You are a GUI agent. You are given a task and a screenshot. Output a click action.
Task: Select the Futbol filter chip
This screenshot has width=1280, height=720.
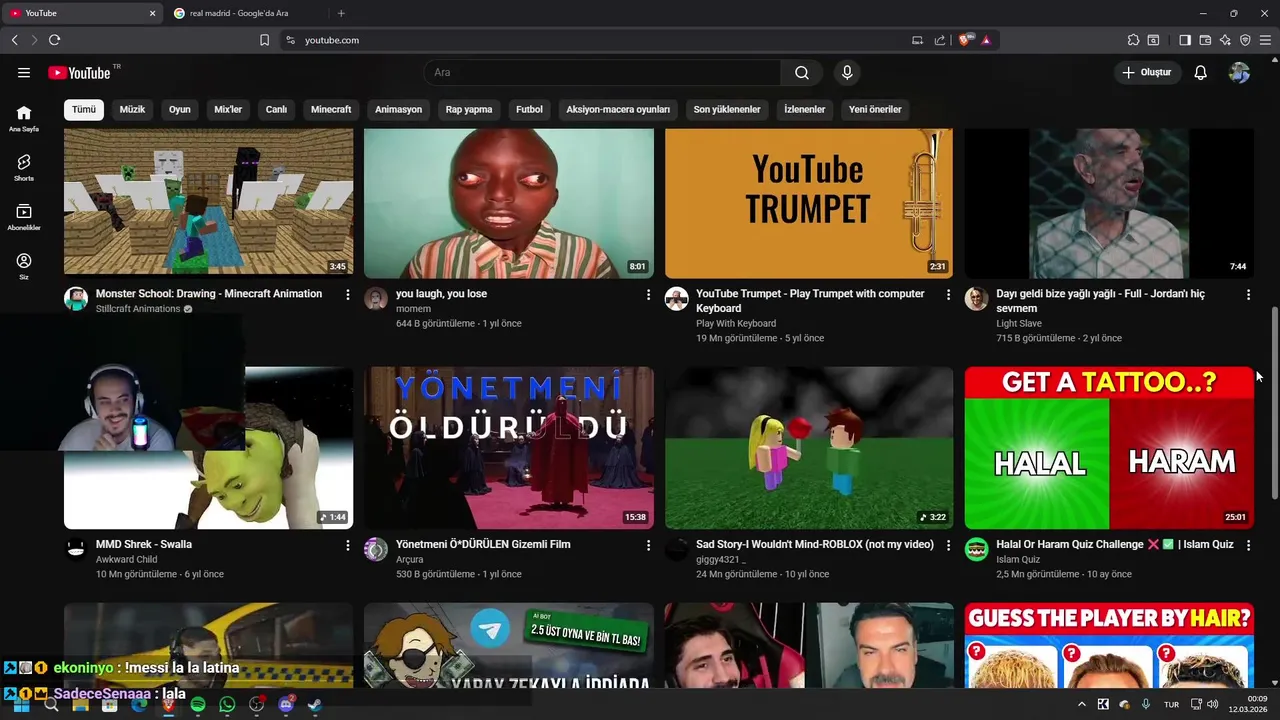point(529,109)
